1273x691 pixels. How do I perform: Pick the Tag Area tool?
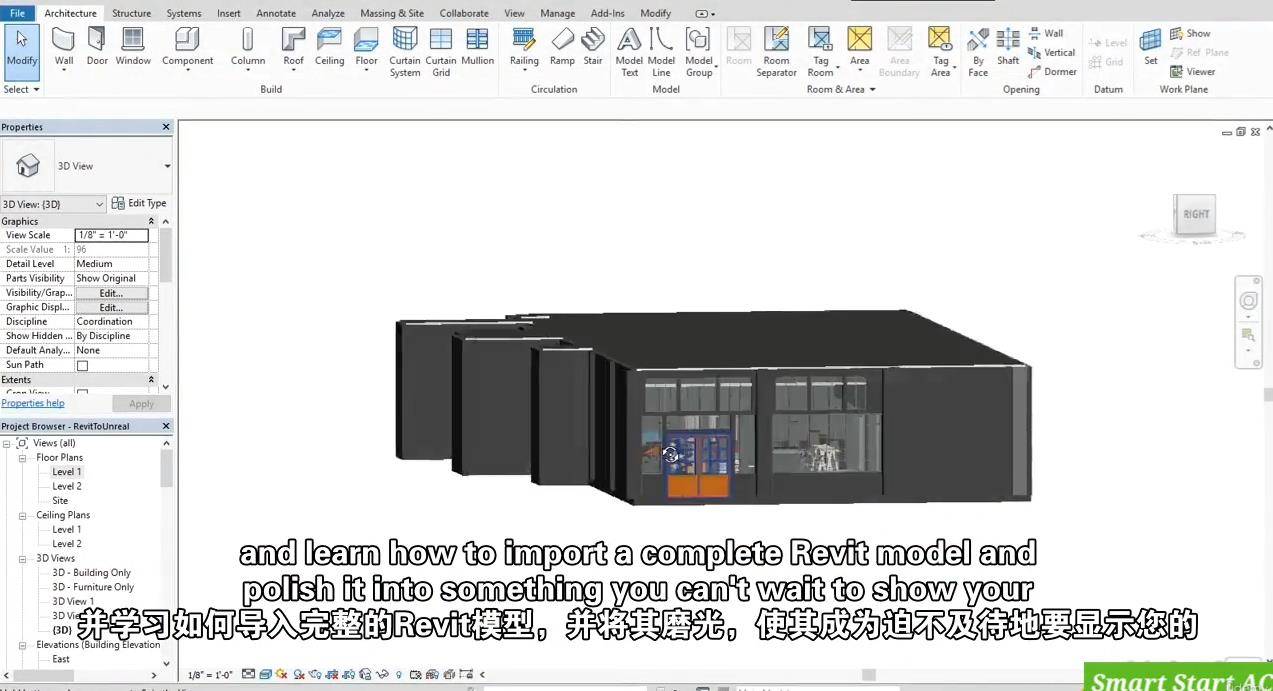click(940, 52)
